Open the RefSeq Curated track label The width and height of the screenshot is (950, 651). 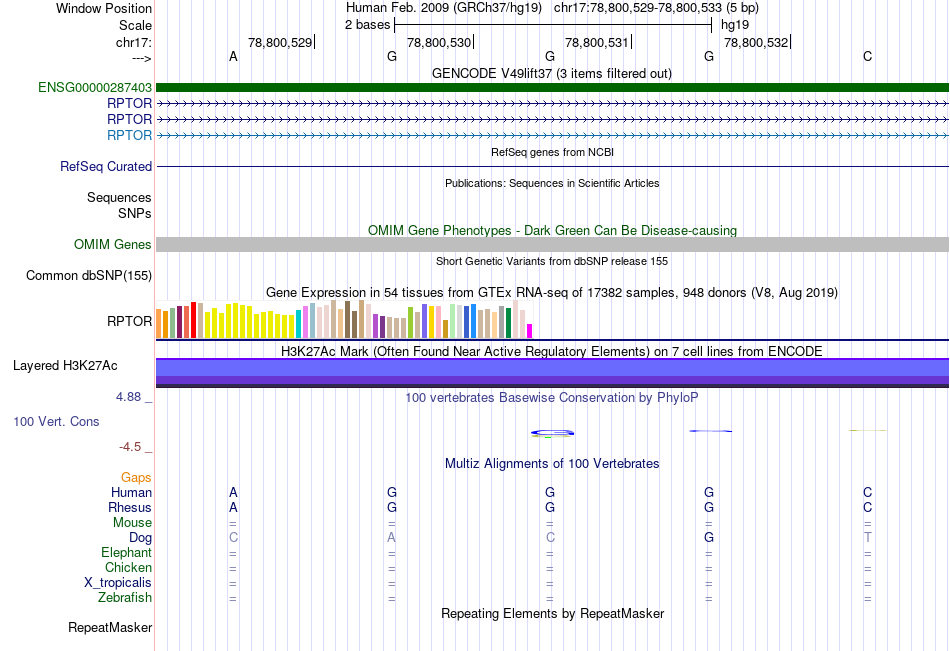pyautogui.click(x=105, y=166)
